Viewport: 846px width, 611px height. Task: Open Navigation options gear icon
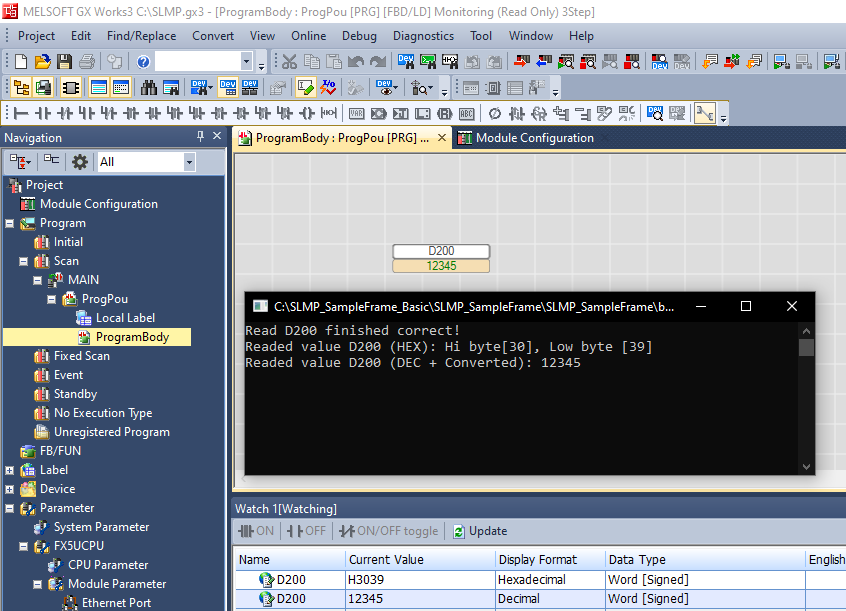point(80,161)
